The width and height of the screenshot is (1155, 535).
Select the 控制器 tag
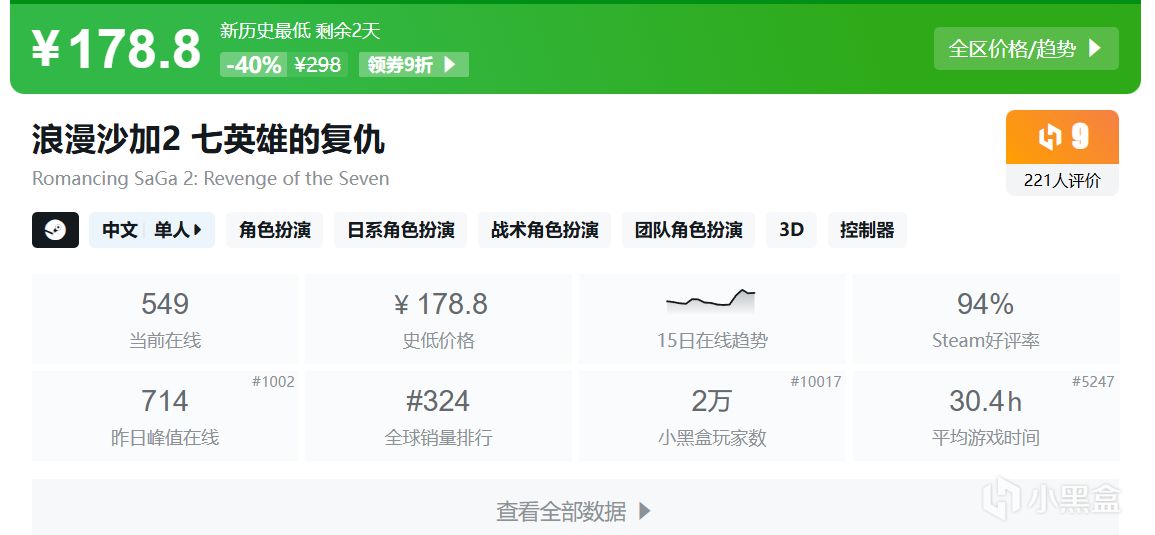coord(867,230)
